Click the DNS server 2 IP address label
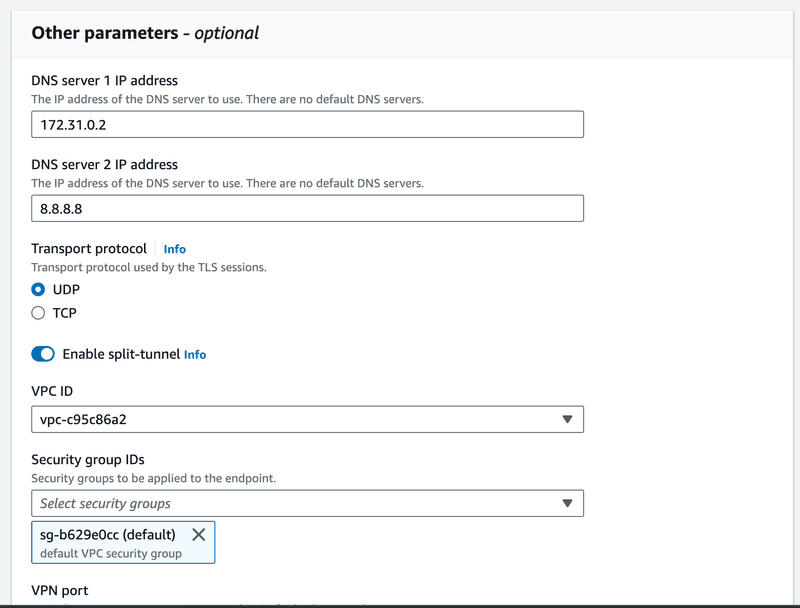 pos(105,165)
